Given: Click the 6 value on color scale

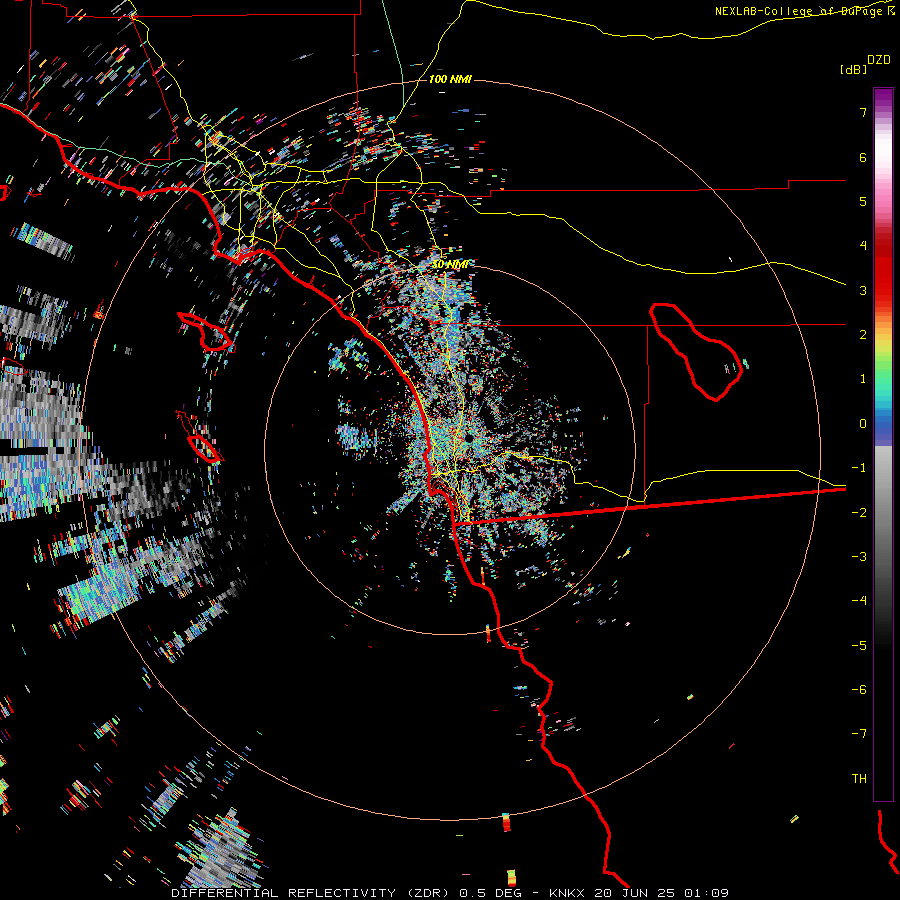Looking at the screenshot, I should click(863, 157).
